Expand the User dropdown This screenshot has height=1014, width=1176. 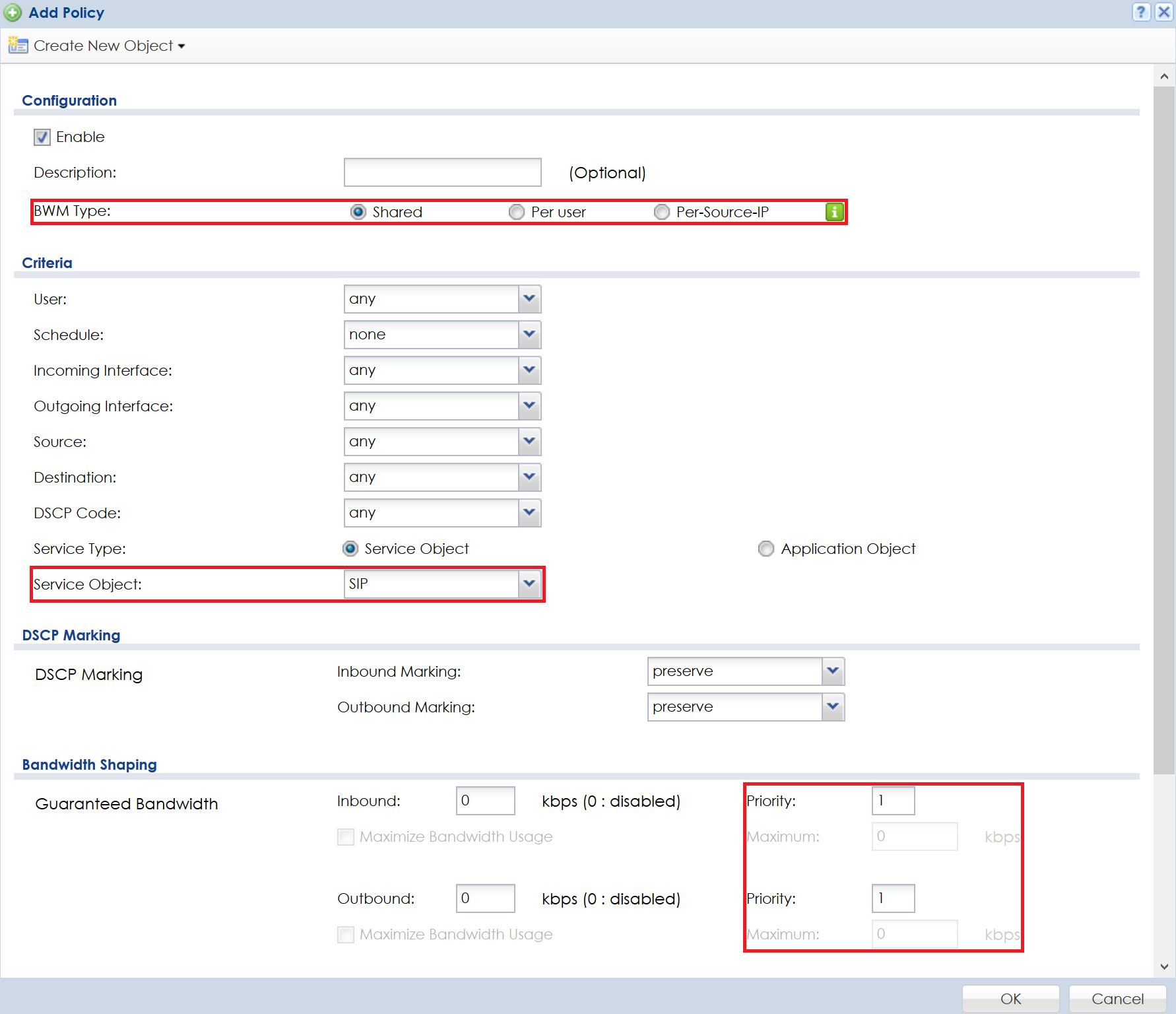tap(529, 299)
